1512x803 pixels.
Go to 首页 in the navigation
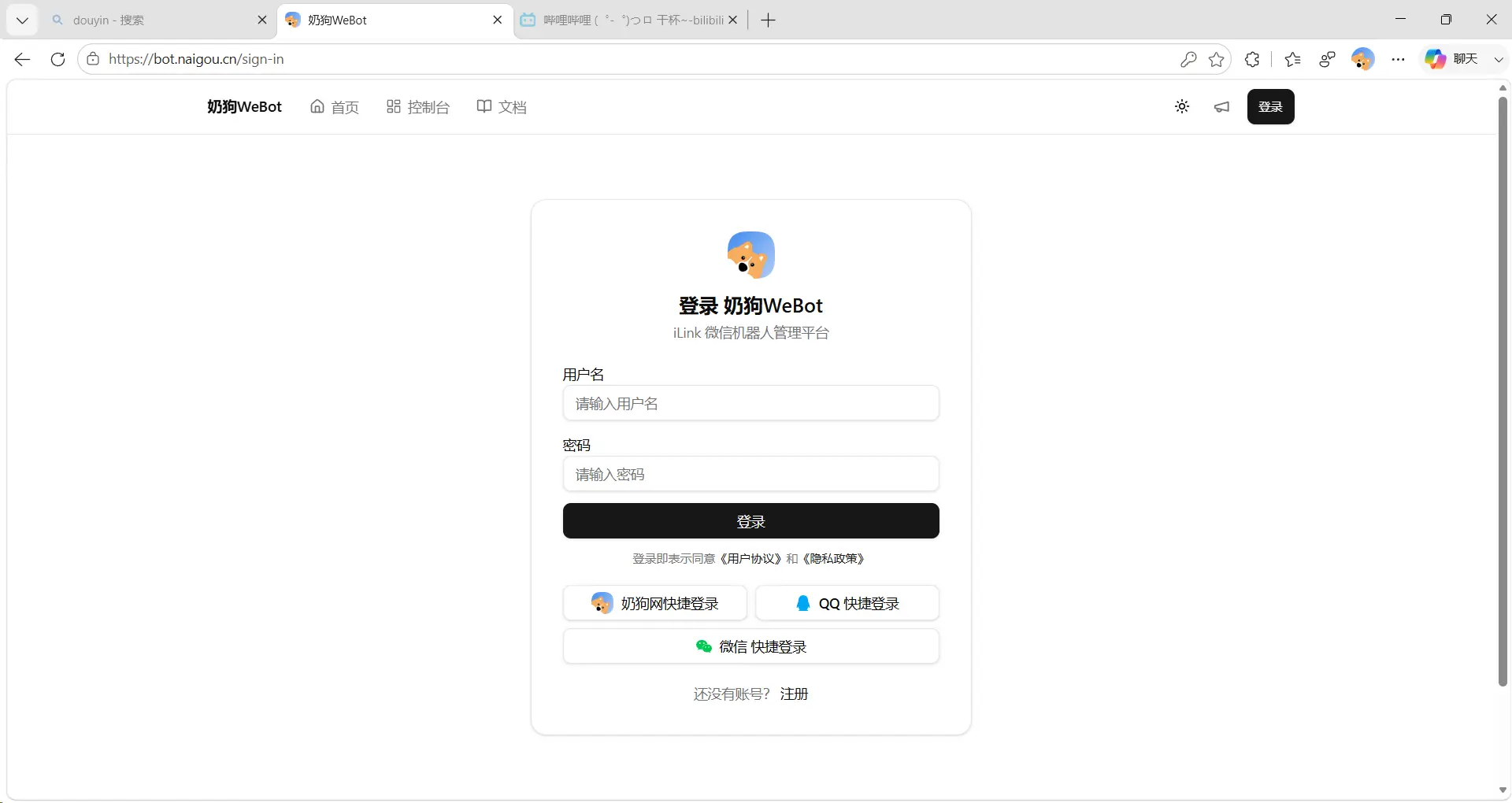pos(335,107)
